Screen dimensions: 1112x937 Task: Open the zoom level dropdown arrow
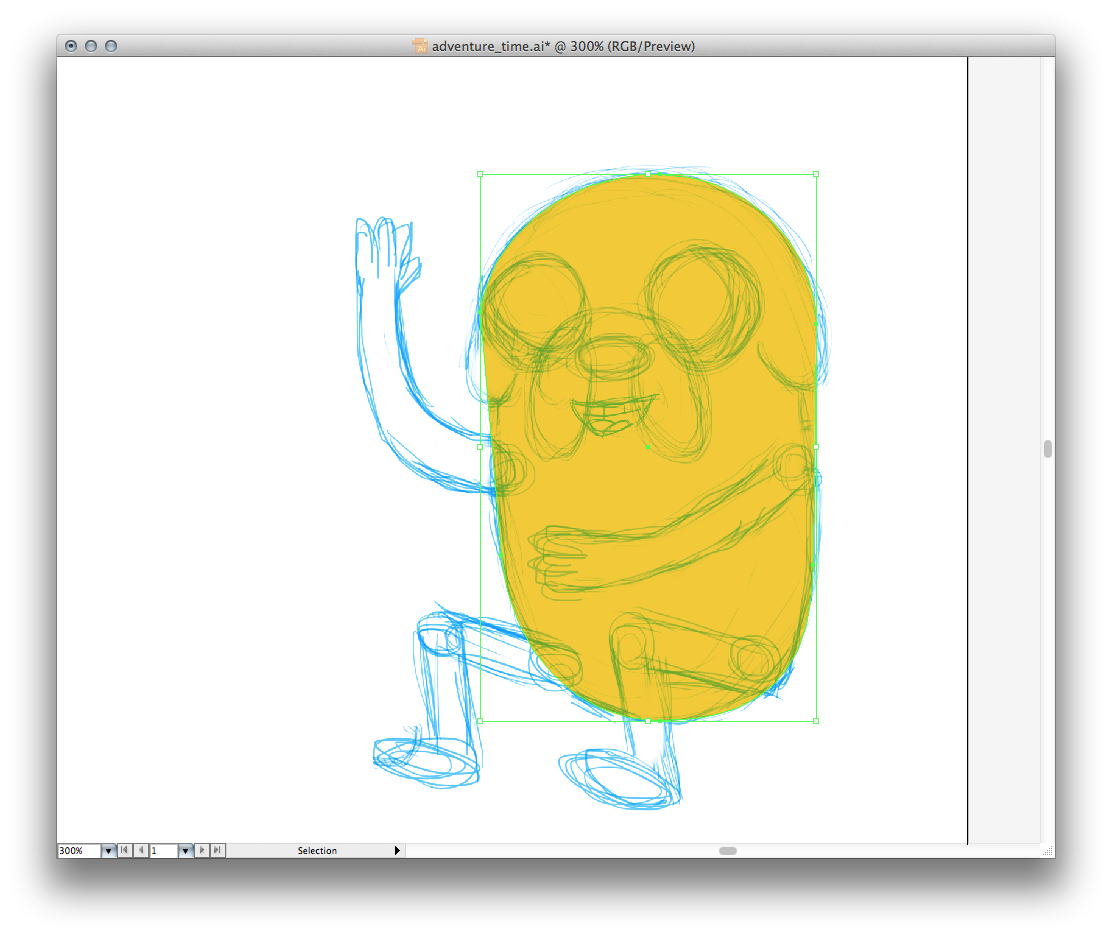108,850
